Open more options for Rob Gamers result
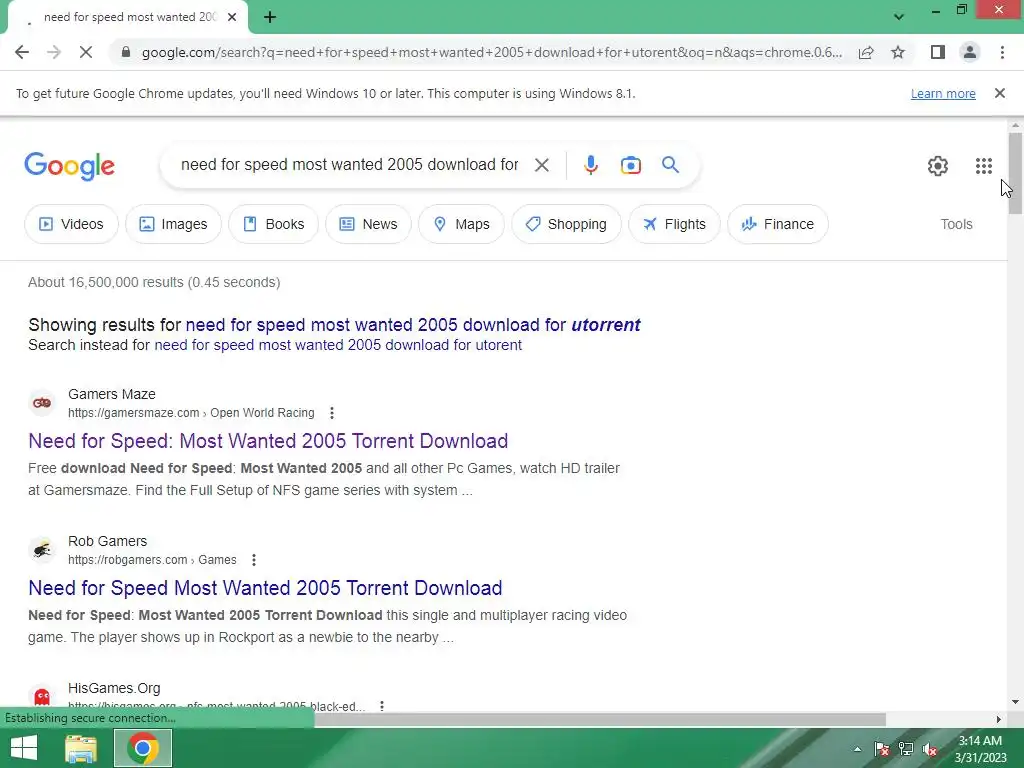Viewport: 1024px width, 768px height. tap(254, 560)
